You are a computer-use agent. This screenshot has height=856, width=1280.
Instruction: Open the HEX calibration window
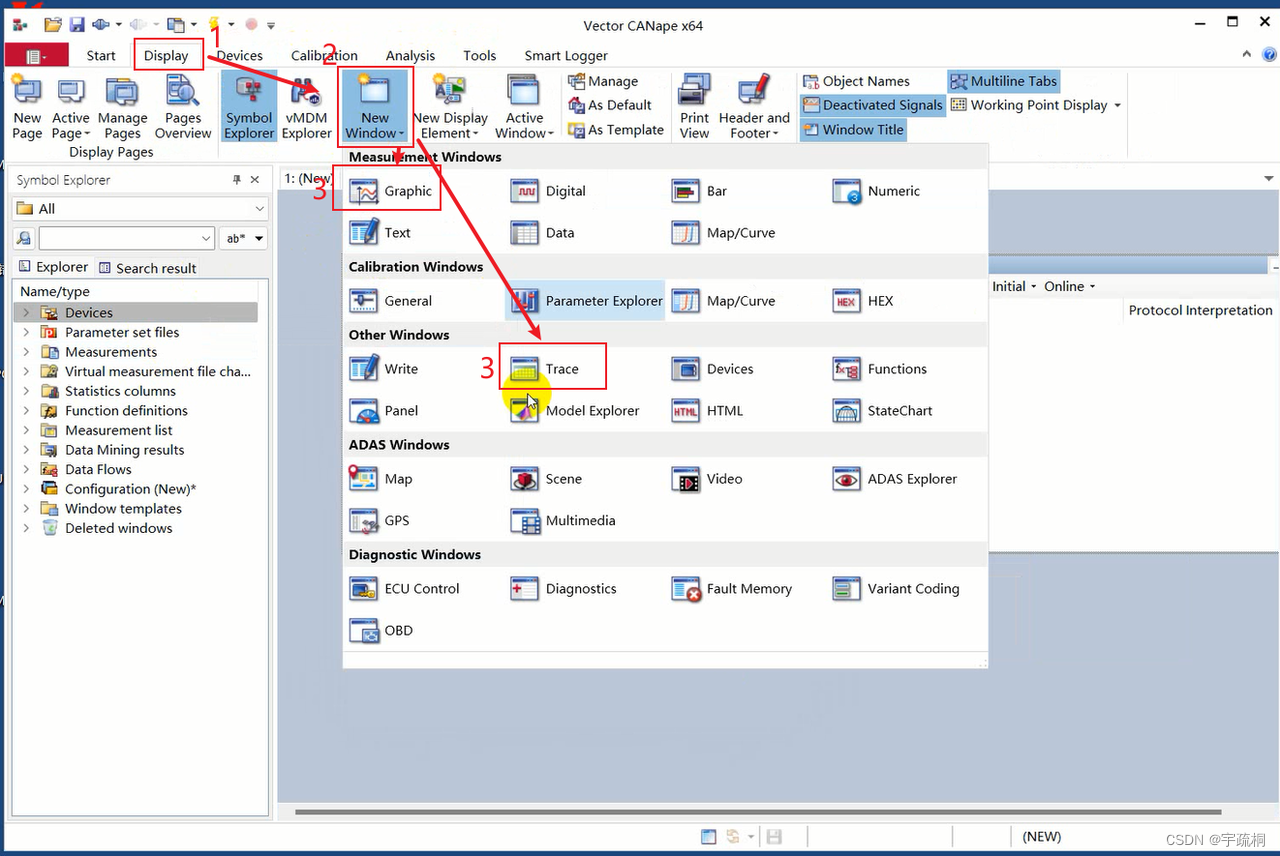point(863,301)
